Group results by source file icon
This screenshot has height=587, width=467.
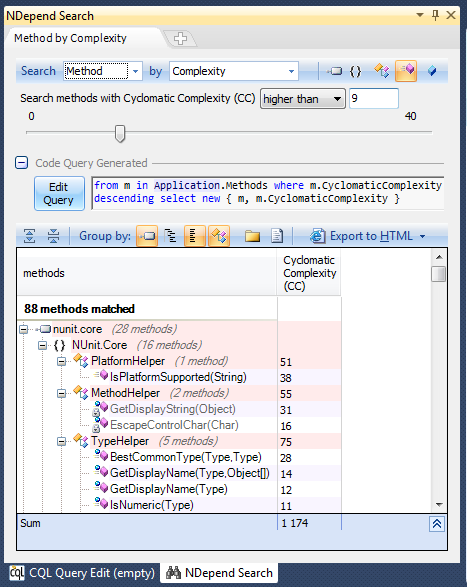[277, 236]
